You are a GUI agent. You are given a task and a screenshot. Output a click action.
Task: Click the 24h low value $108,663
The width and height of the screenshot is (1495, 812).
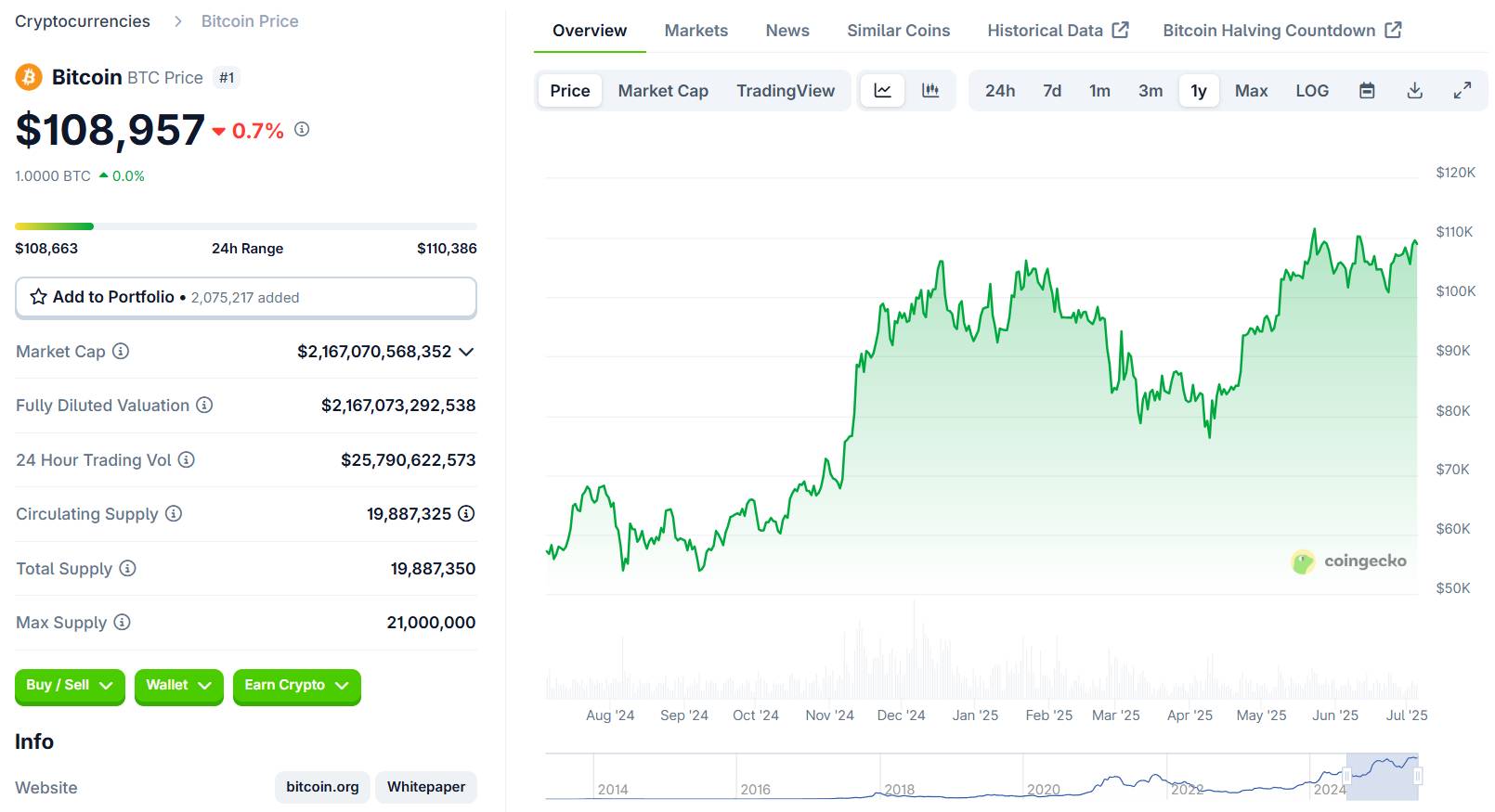pyautogui.click(x=46, y=249)
